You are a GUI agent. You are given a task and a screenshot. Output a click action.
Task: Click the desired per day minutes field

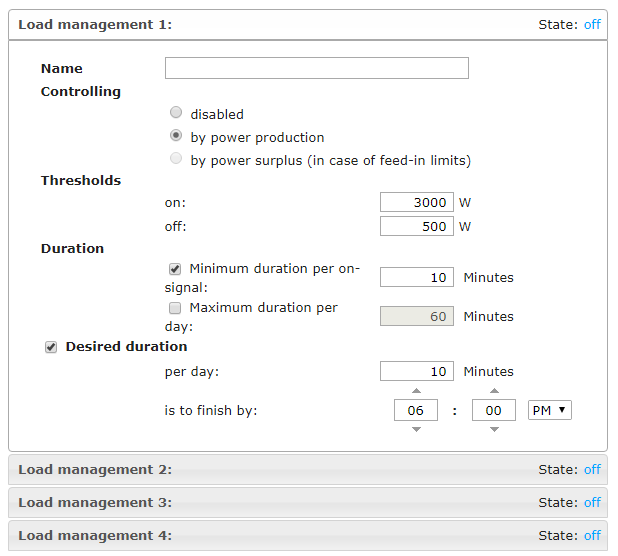pyautogui.click(x=417, y=371)
